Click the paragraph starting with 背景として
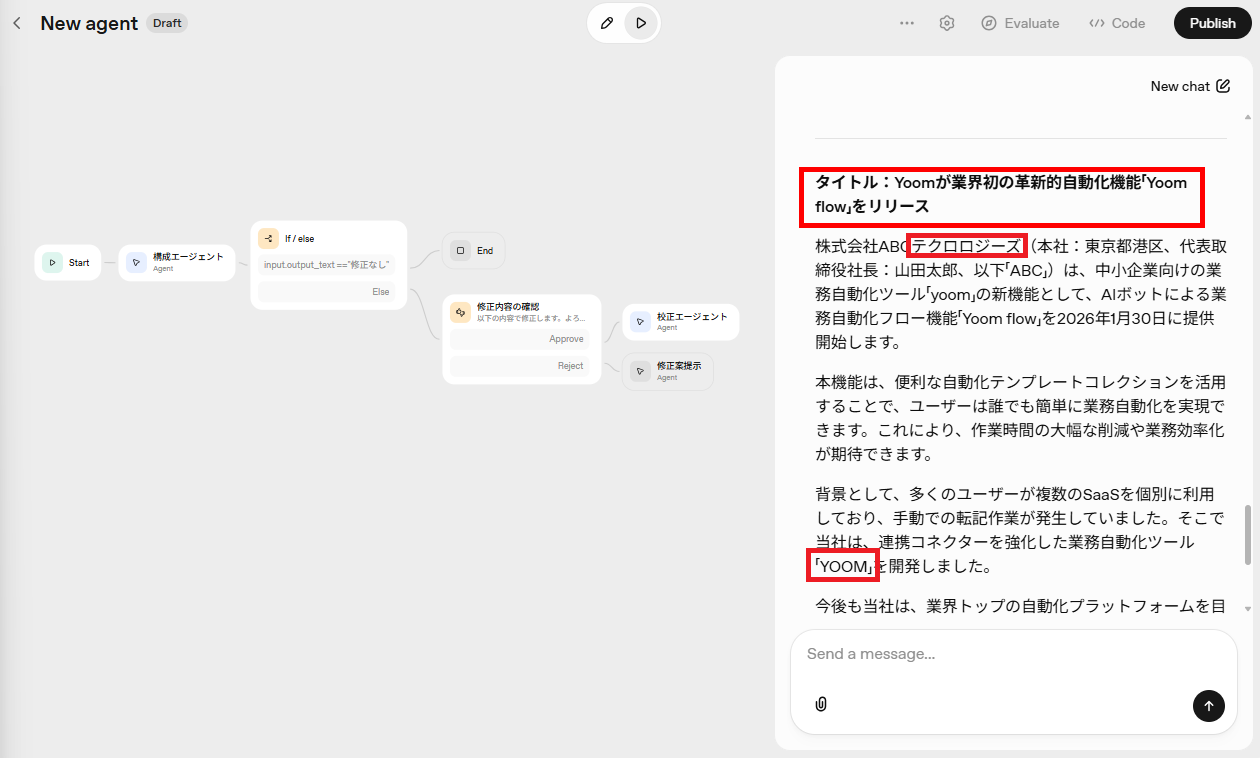The height and width of the screenshot is (758, 1260). 1018,530
